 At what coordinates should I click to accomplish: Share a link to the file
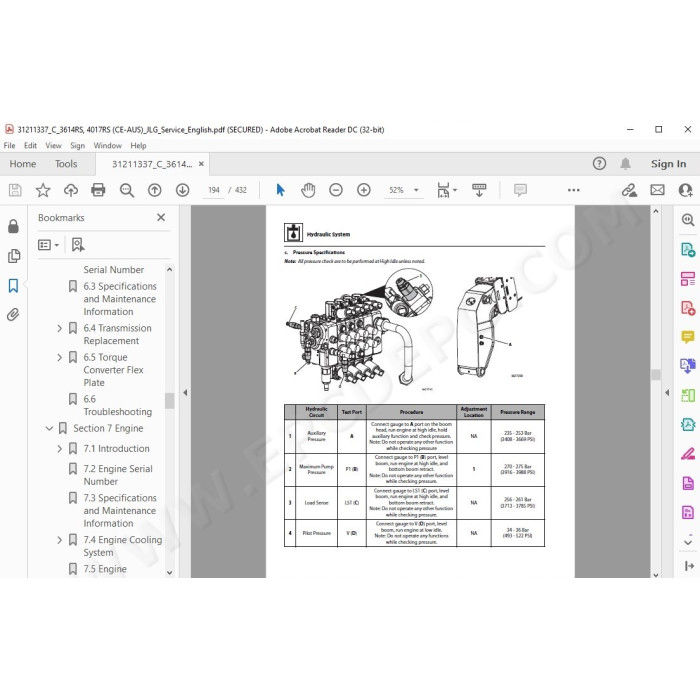(629, 190)
